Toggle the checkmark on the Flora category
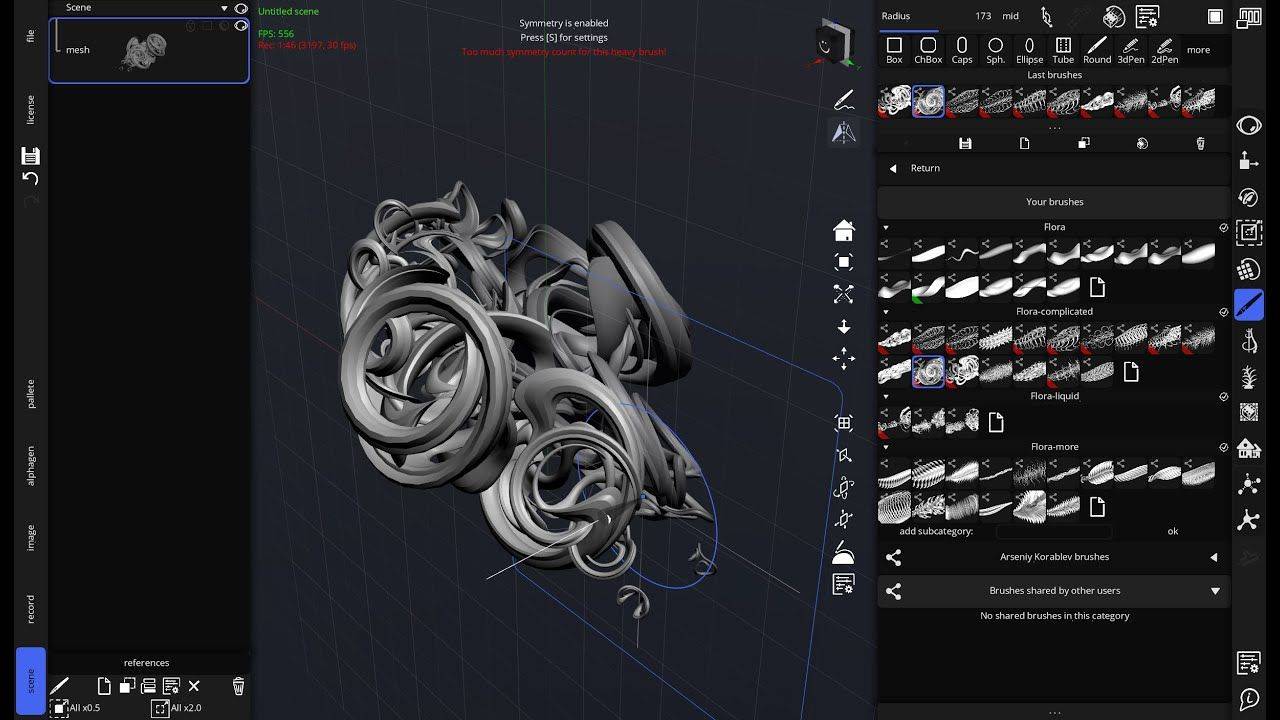Viewport: 1280px width, 720px height. tap(1224, 228)
